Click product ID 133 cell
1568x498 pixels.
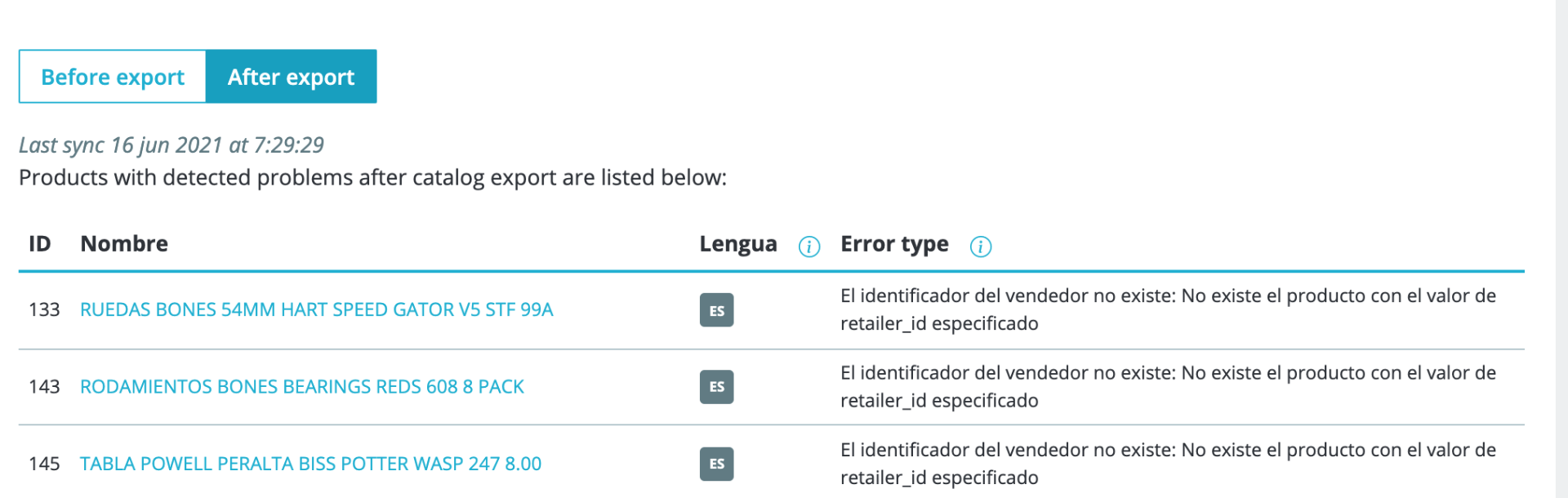pos(44,310)
